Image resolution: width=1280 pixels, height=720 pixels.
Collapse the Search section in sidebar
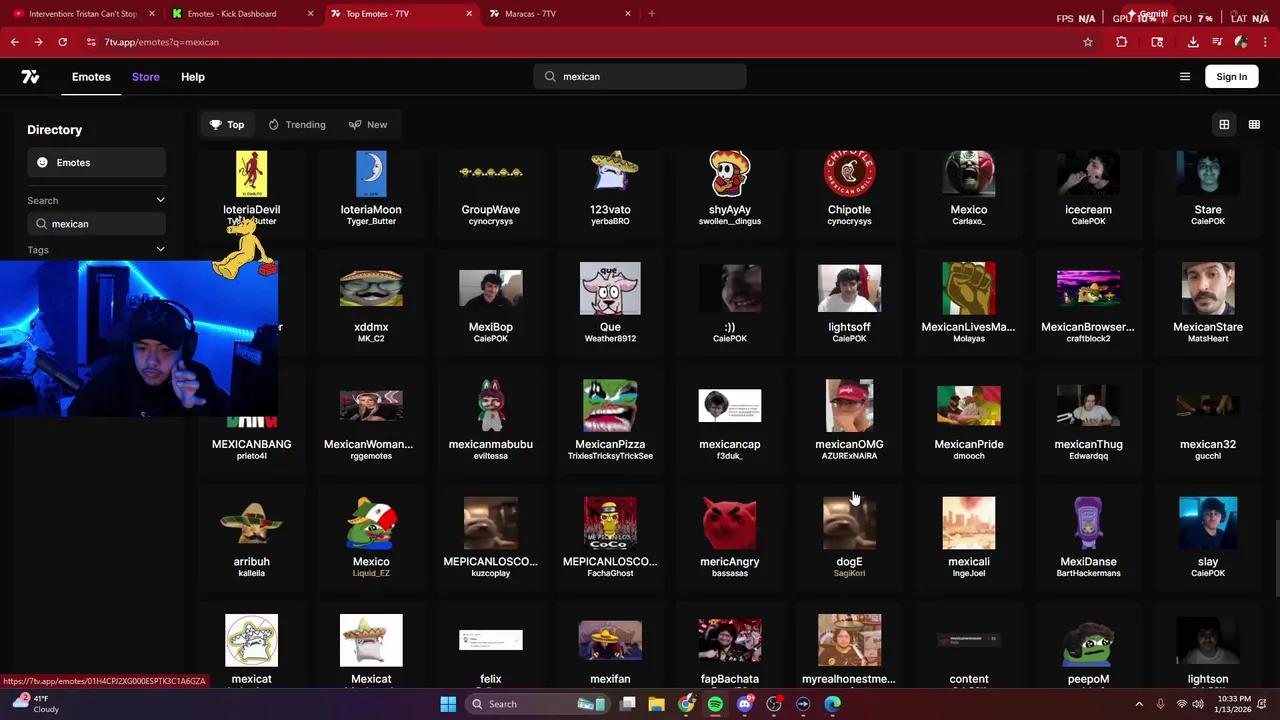coord(160,200)
